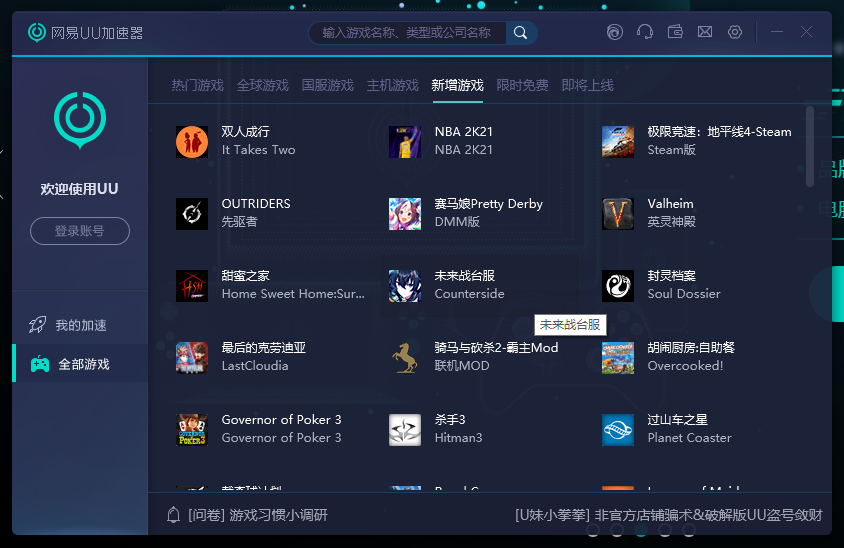Screen dimensions: 844x548
Task: Open 我的加速 in the sidebar
Action: tap(80, 325)
